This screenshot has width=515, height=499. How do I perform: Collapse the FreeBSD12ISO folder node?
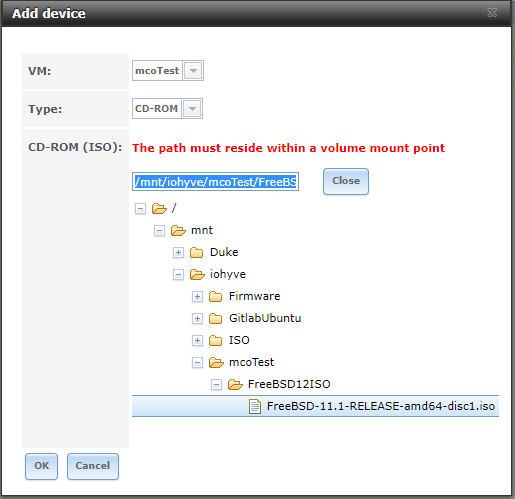click(216, 385)
